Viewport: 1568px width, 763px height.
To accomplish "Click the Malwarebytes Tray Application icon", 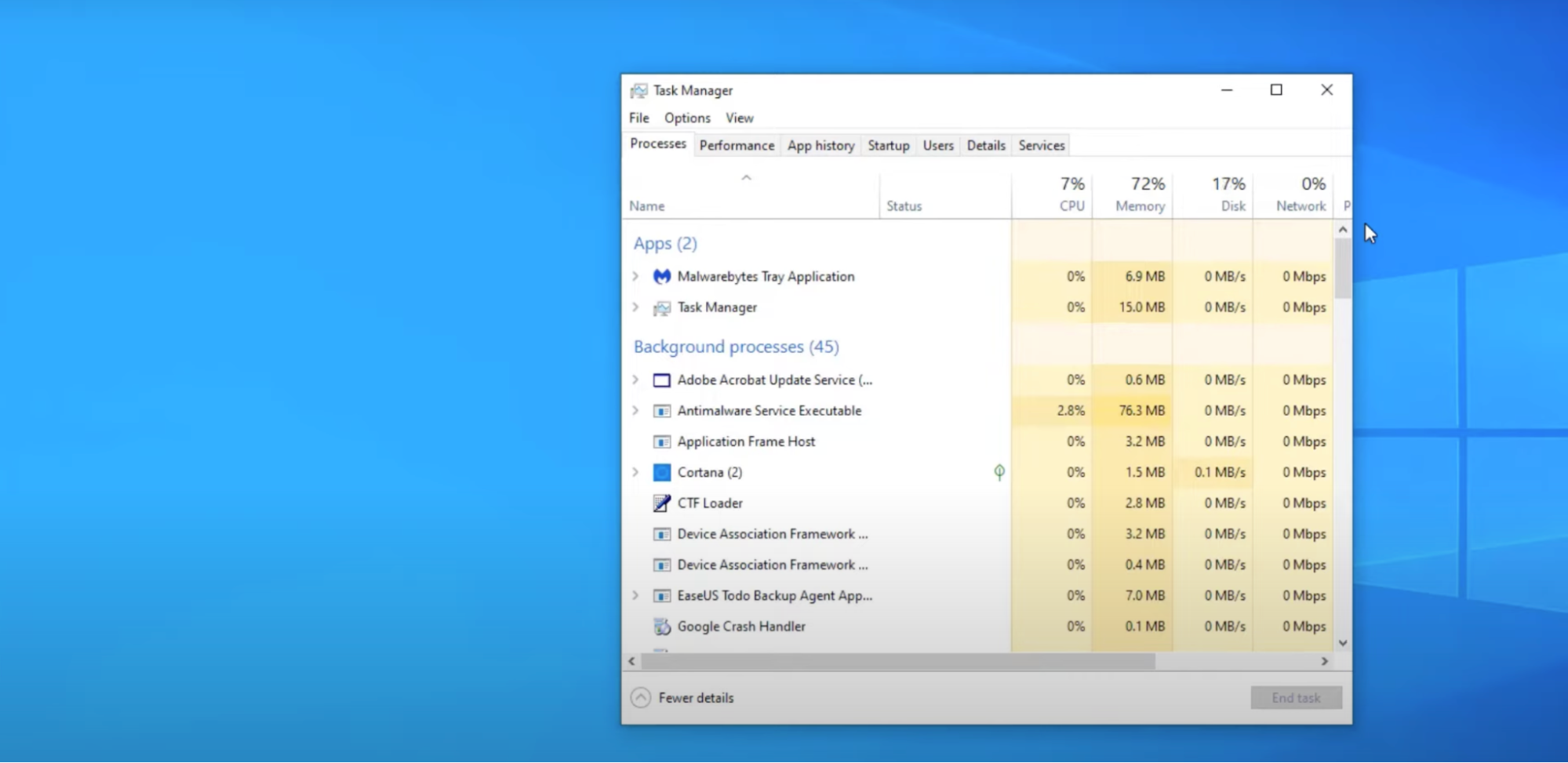I will click(x=662, y=276).
